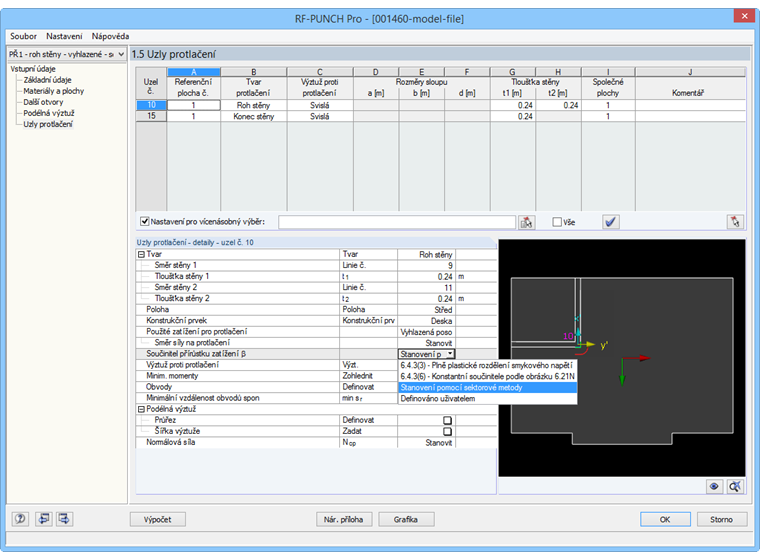
Task: Click the Vyhlazená poso load value
Action: (427, 332)
